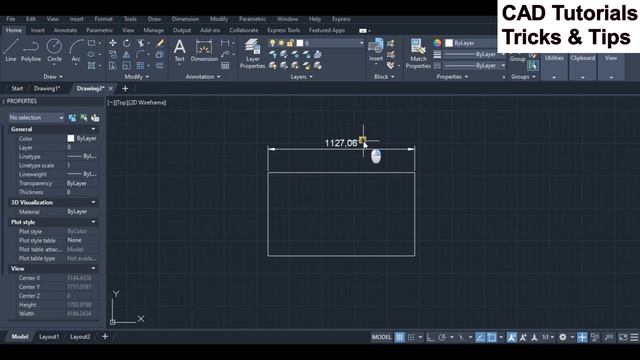Image resolution: width=640 pixels, height=360 pixels.
Task: Click the Dimension tool
Action: 204,50
